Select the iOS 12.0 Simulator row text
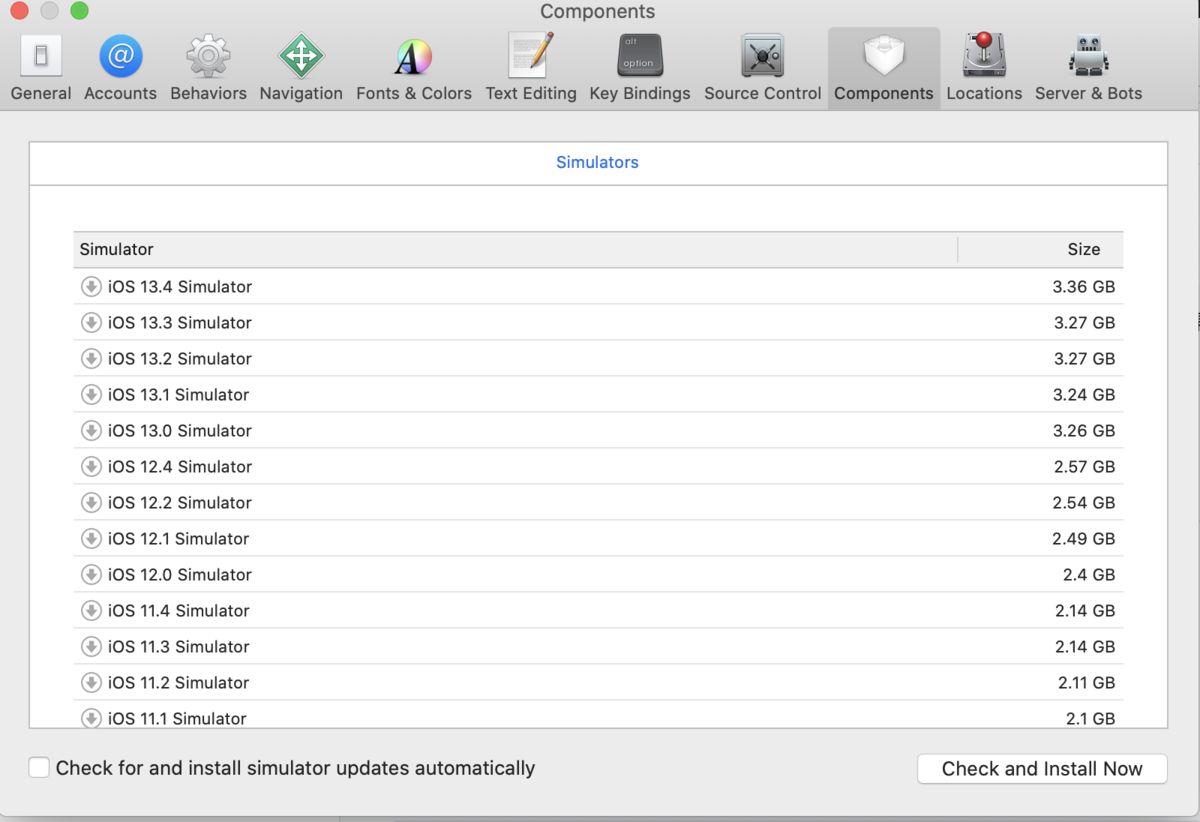 [x=180, y=575]
